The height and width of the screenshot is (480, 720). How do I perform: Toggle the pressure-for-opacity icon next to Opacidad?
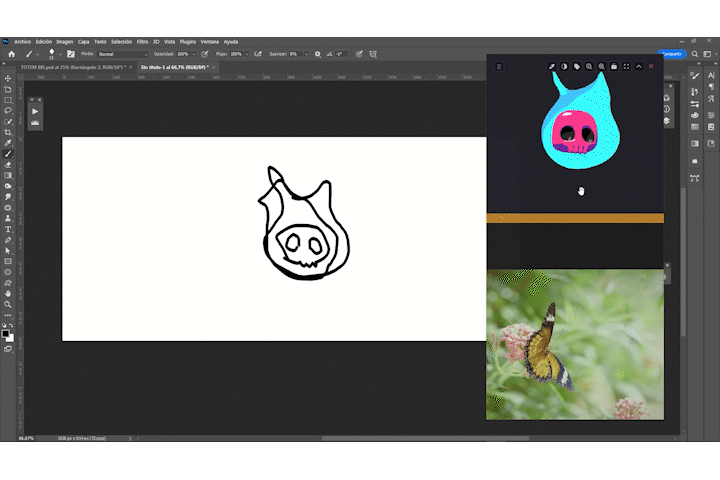205,54
